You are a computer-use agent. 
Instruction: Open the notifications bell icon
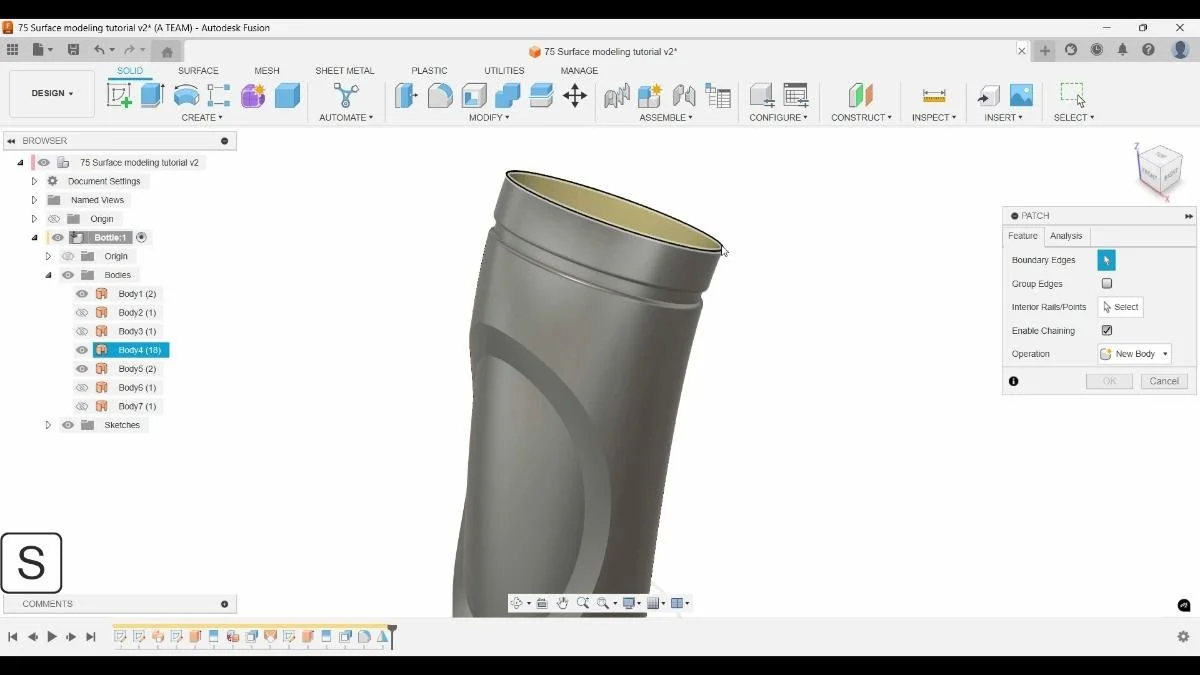tap(1122, 50)
